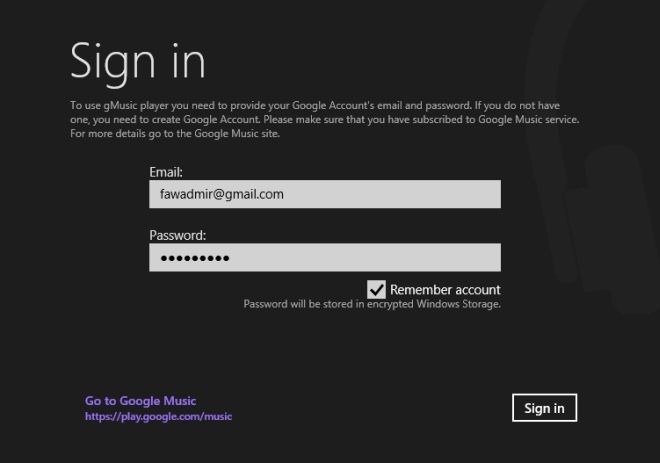The width and height of the screenshot is (660, 463).
Task: Click the encrypted Windows Storage note
Action: 372,304
